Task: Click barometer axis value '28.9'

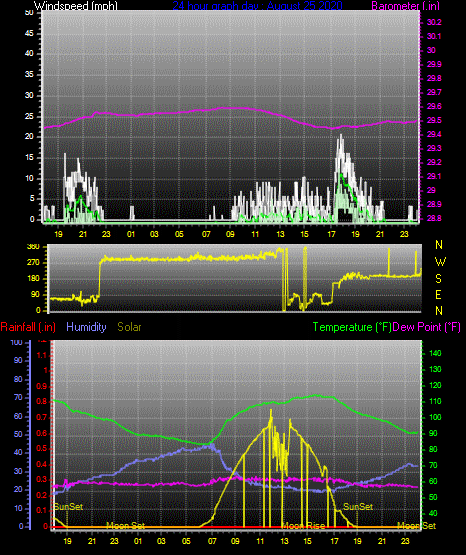Action: click(x=434, y=205)
